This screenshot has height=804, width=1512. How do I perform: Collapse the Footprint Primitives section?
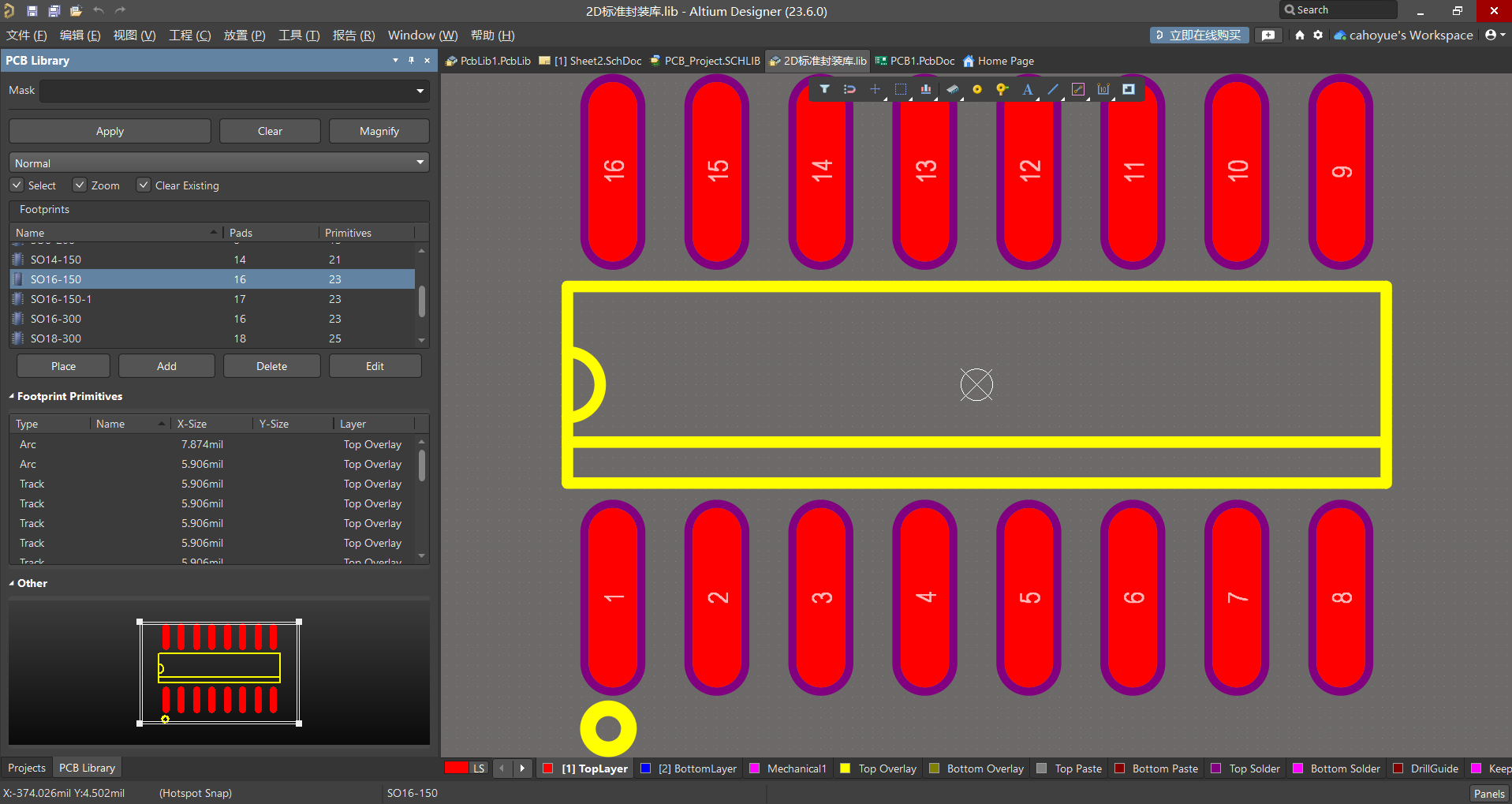click(x=12, y=396)
